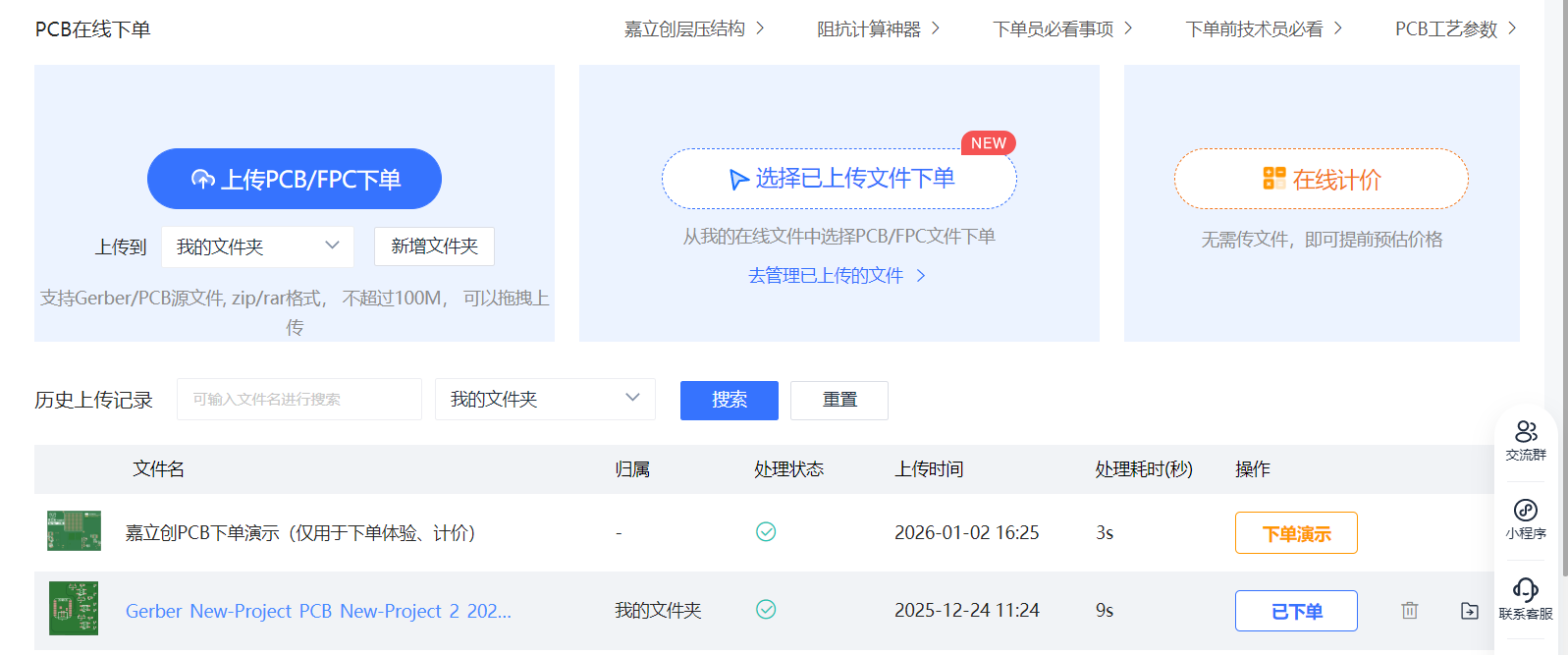Click the green status check for the Gerber New-Project row
The width and height of the screenshot is (1568, 655).
(766, 609)
